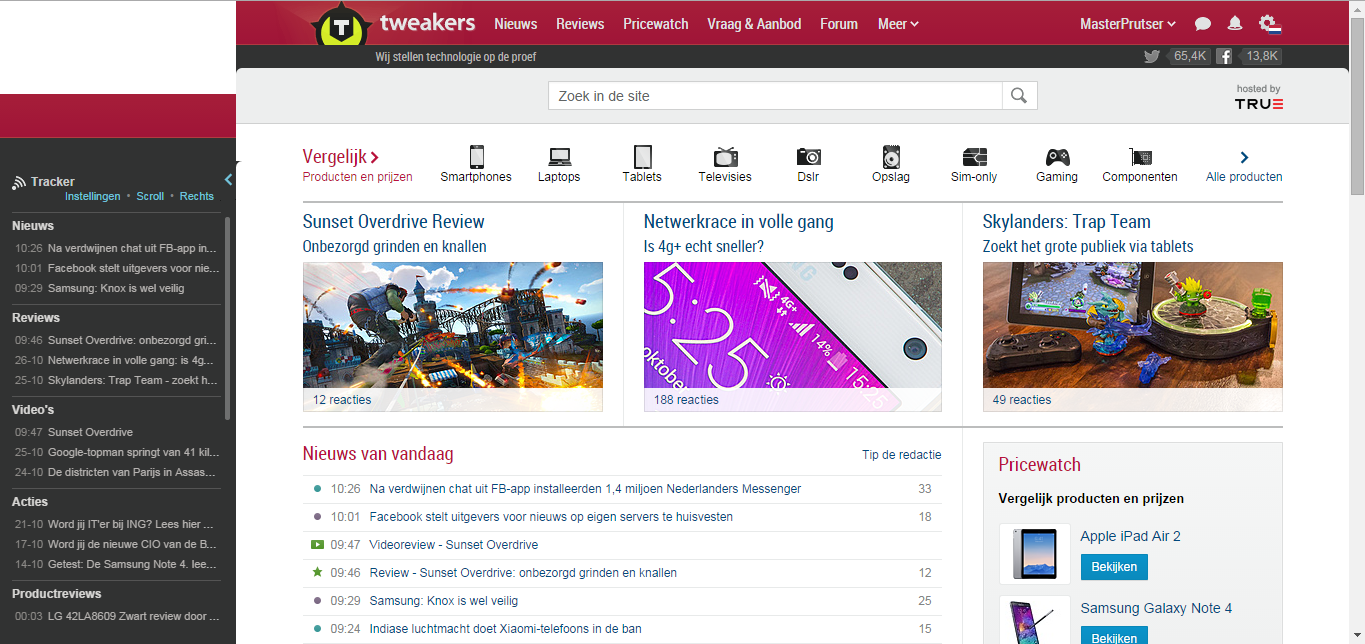Open the Smartphones category icon

pyautogui.click(x=476, y=156)
